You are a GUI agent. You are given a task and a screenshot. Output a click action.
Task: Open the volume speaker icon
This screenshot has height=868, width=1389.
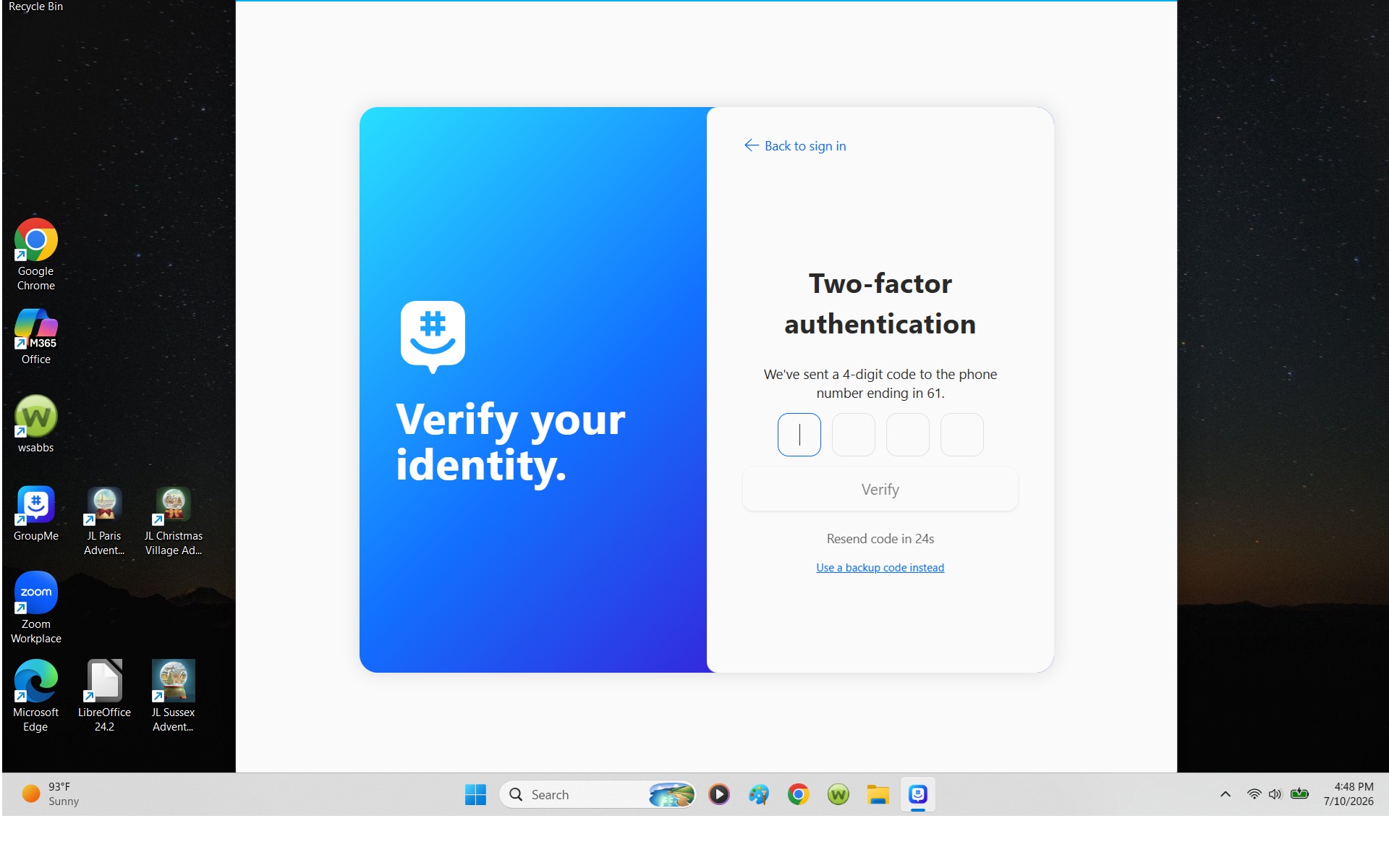(x=1275, y=794)
